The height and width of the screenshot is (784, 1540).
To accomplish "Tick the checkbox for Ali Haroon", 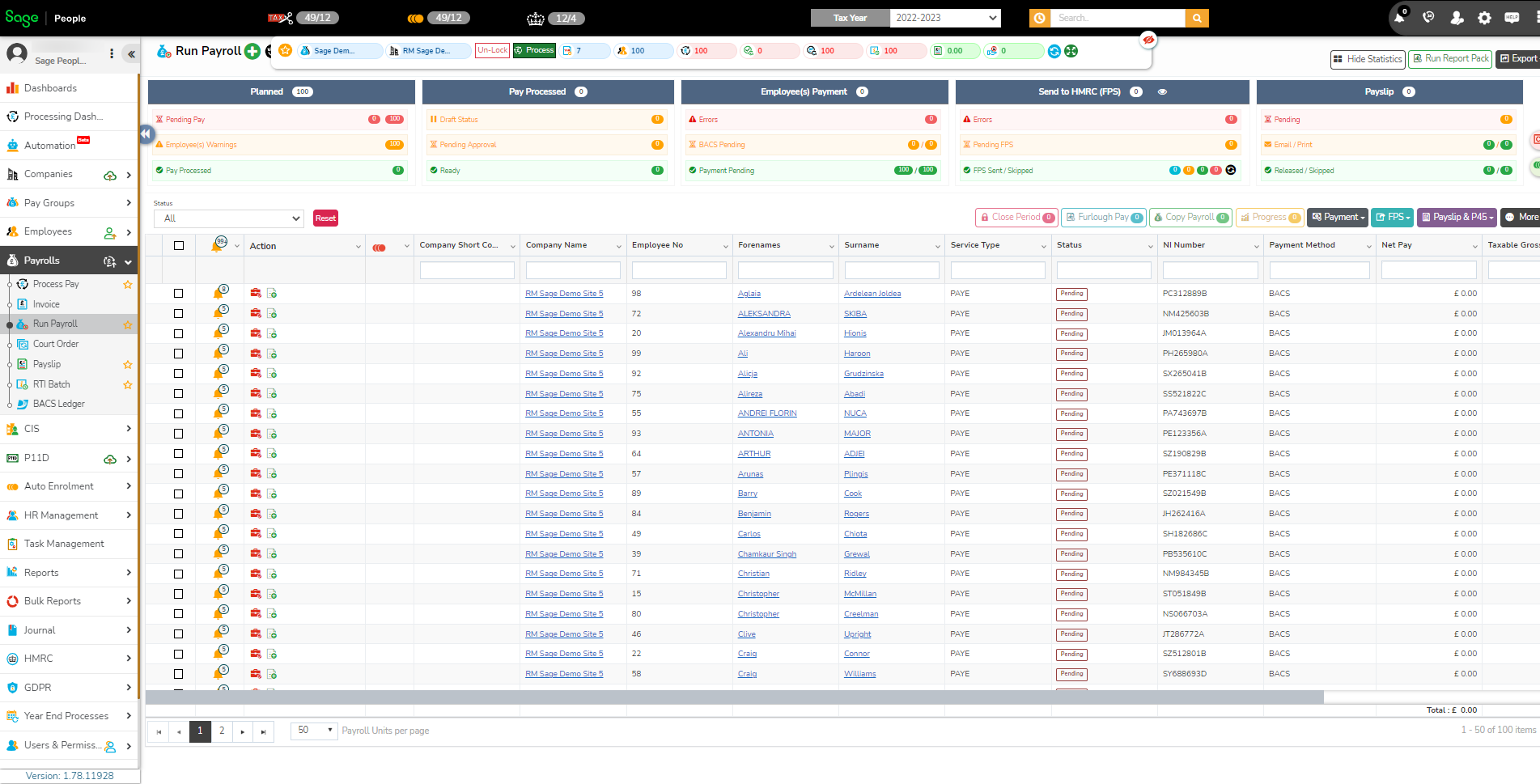I will 178,354.
